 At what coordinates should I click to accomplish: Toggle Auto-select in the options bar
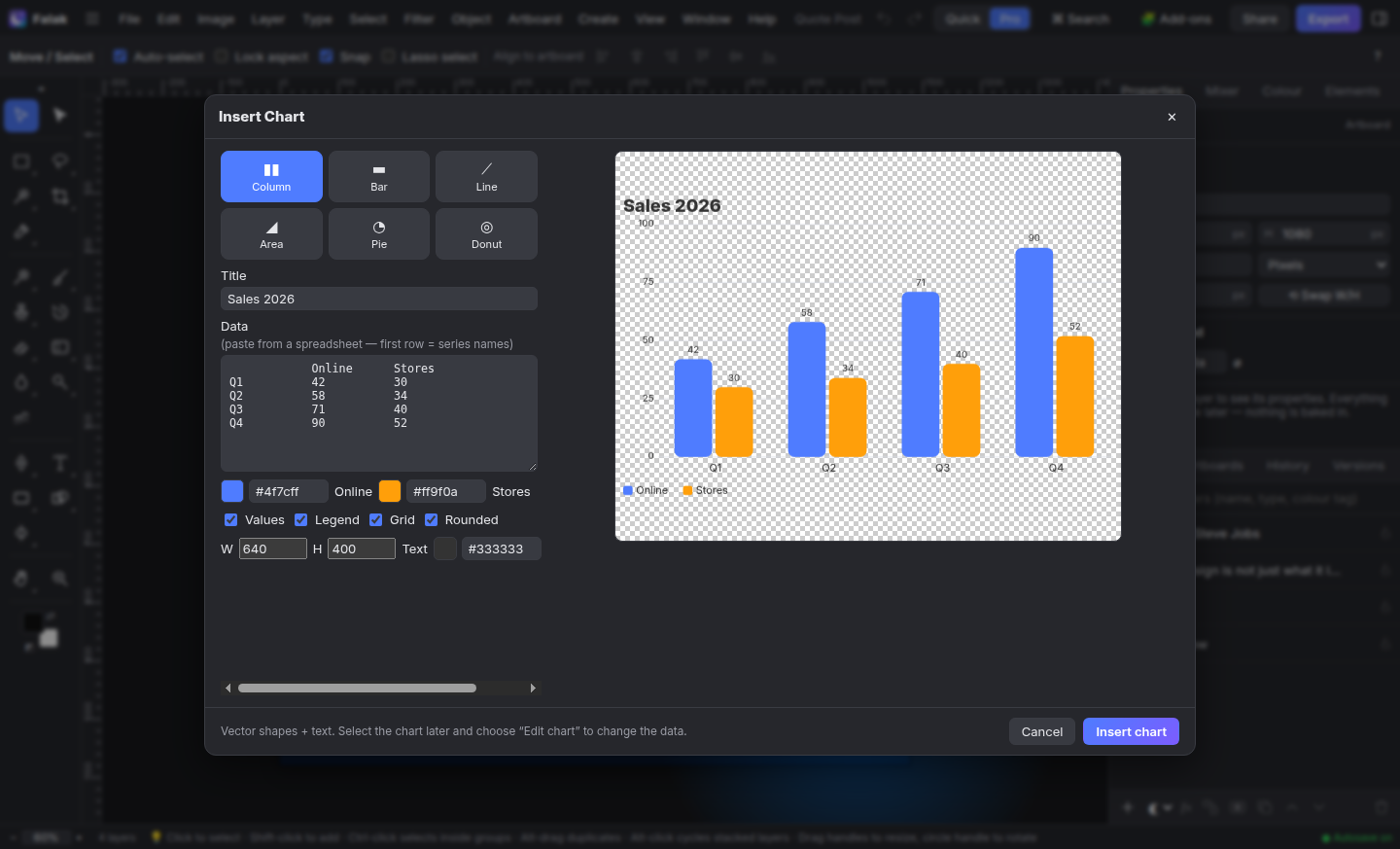coord(121,56)
